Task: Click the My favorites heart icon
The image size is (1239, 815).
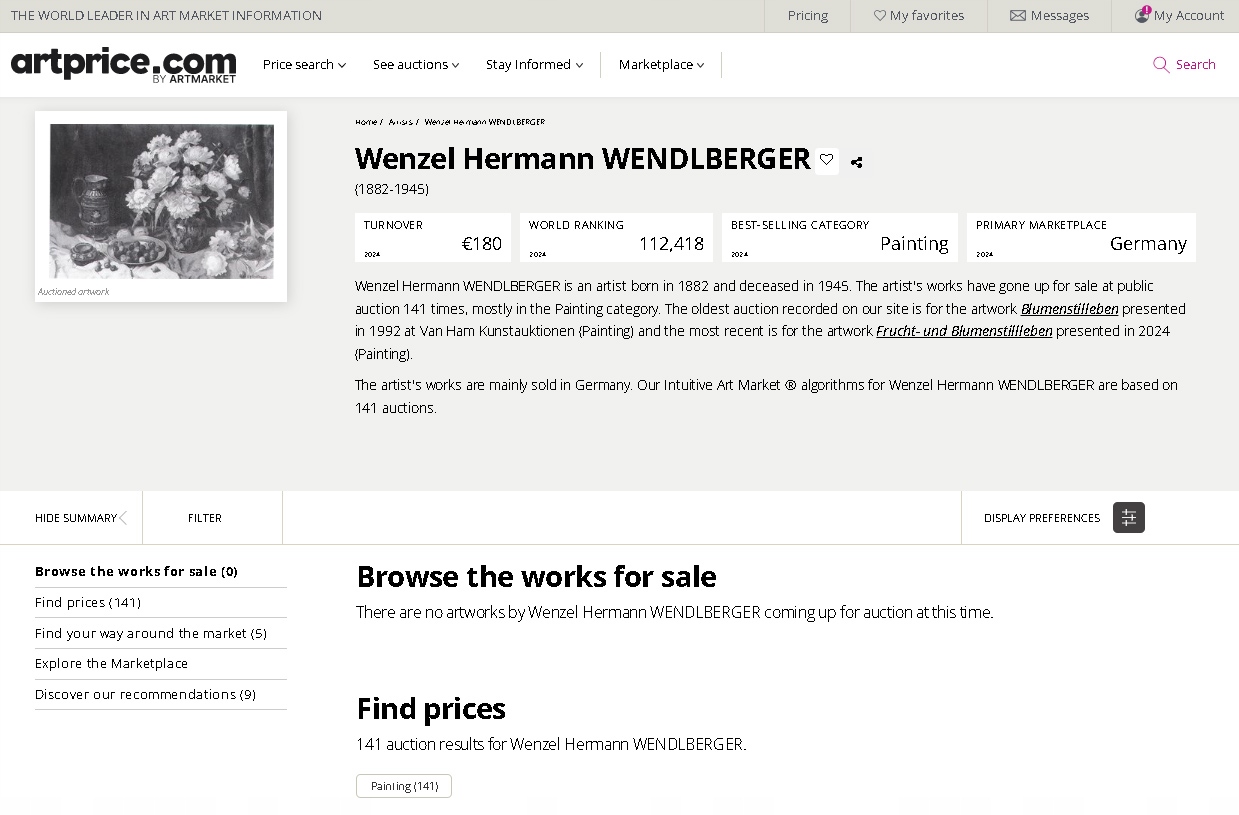Action: click(880, 16)
